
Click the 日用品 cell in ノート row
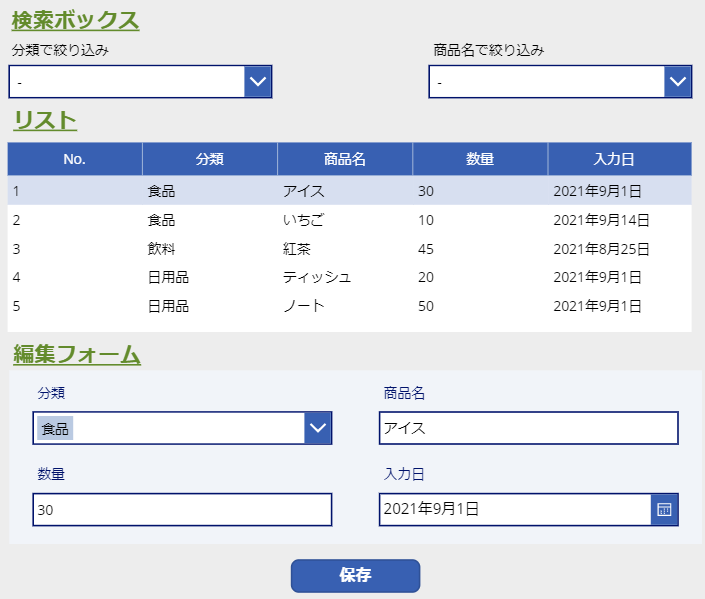coord(168,306)
